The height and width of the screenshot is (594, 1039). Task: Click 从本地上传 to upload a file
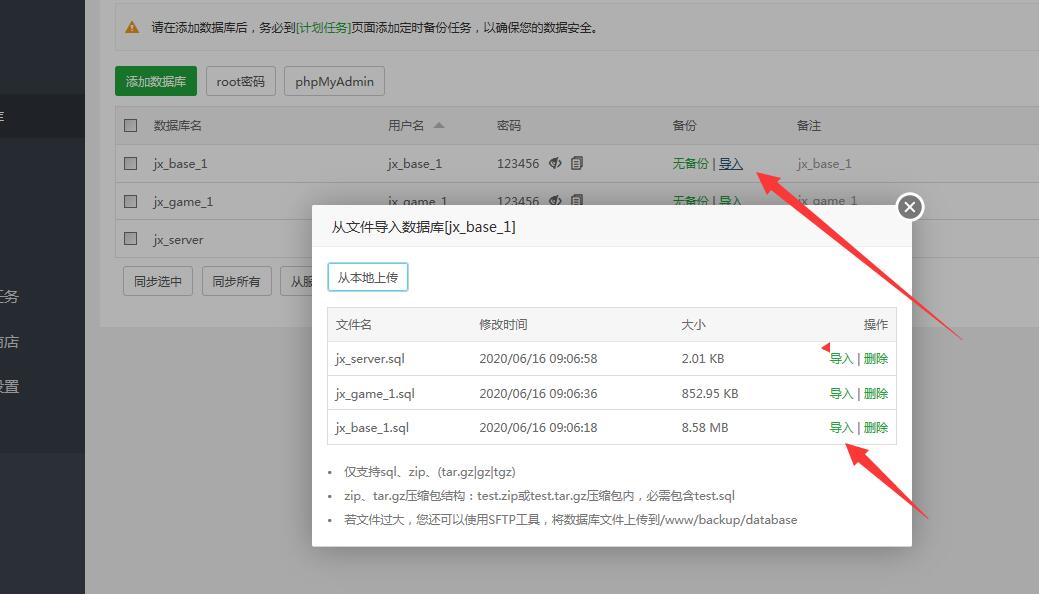367,277
